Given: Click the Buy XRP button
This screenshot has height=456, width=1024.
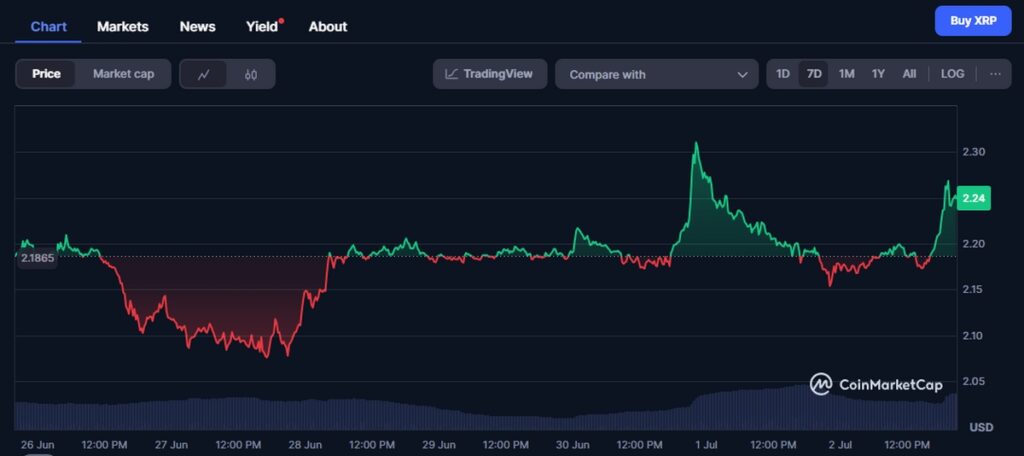Looking at the screenshot, I should [972, 21].
